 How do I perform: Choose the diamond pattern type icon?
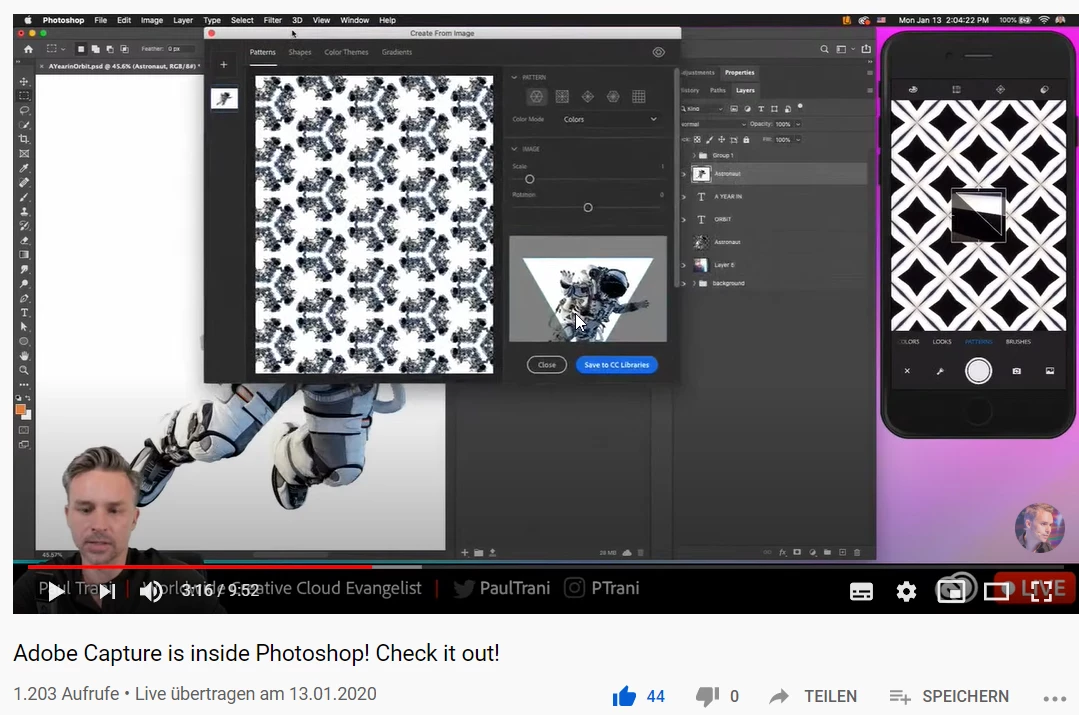coord(588,97)
